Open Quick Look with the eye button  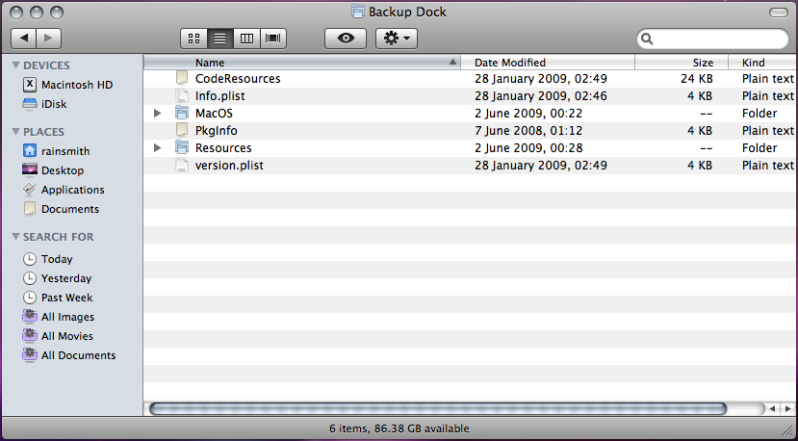(346, 38)
